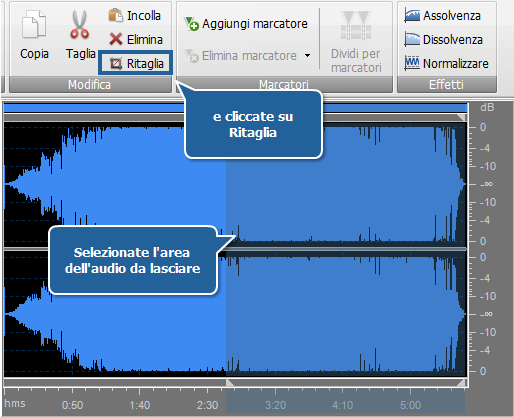Click the Normalizzare waveform icon
514x417 pixels.
pyautogui.click(x=412, y=63)
